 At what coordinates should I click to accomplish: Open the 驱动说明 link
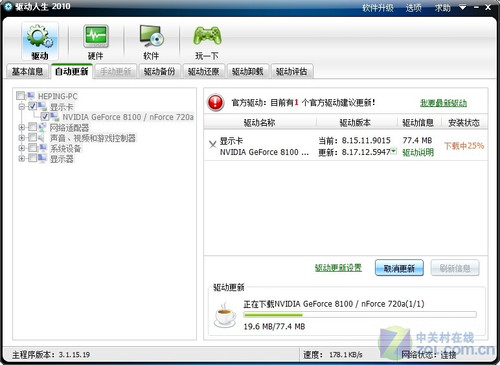(x=418, y=153)
